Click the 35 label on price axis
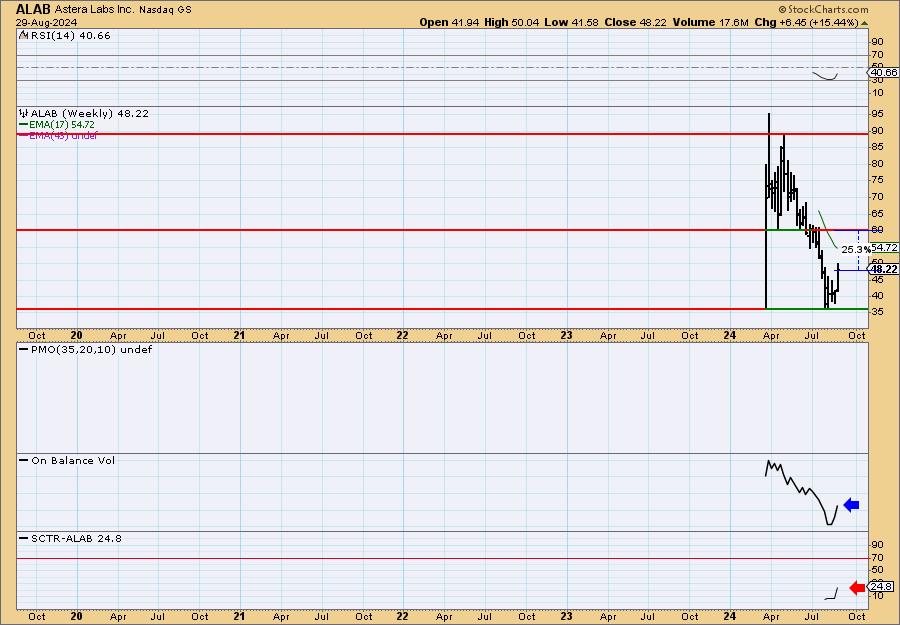This screenshot has height=625, width=900. (877, 312)
